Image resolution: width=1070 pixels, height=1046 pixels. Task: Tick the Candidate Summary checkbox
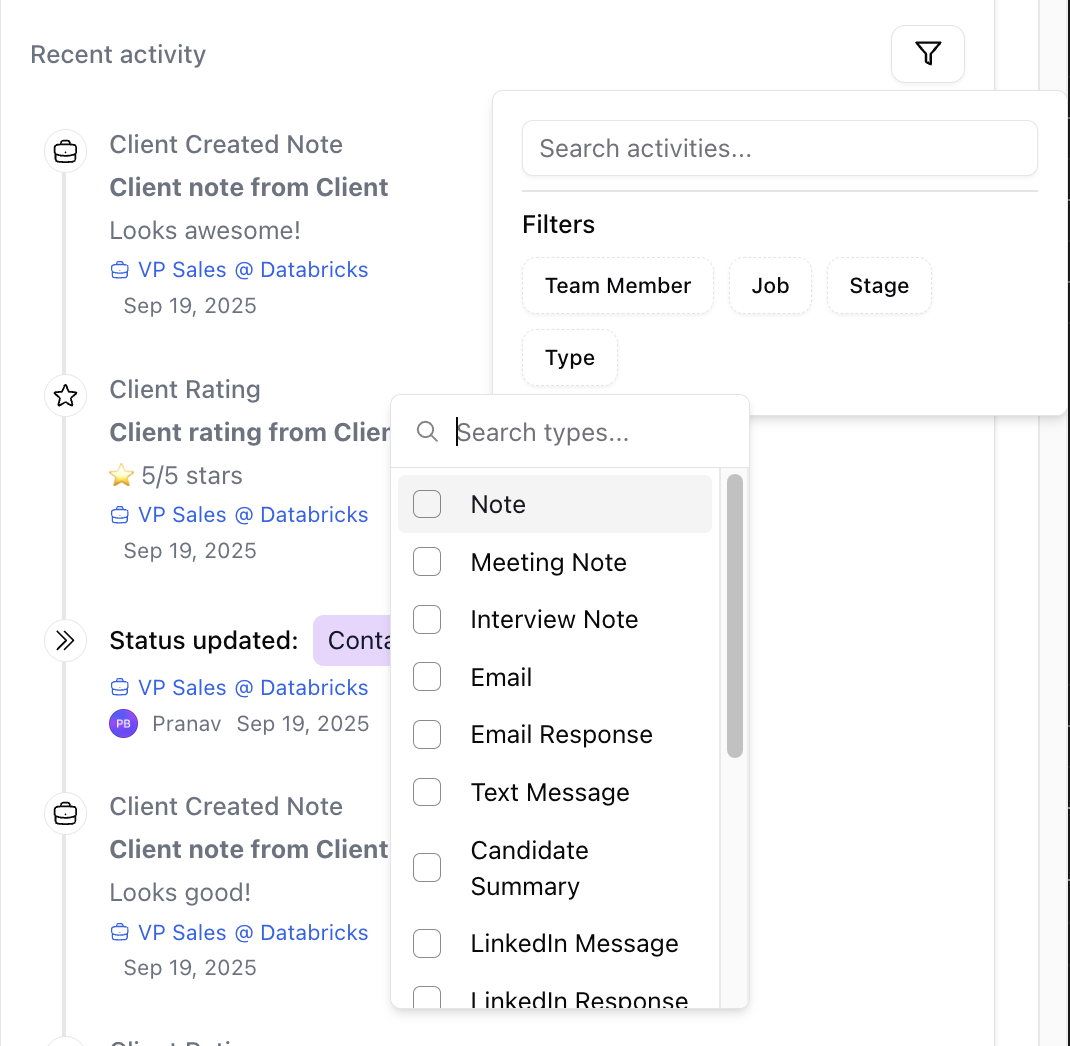point(427,868)
